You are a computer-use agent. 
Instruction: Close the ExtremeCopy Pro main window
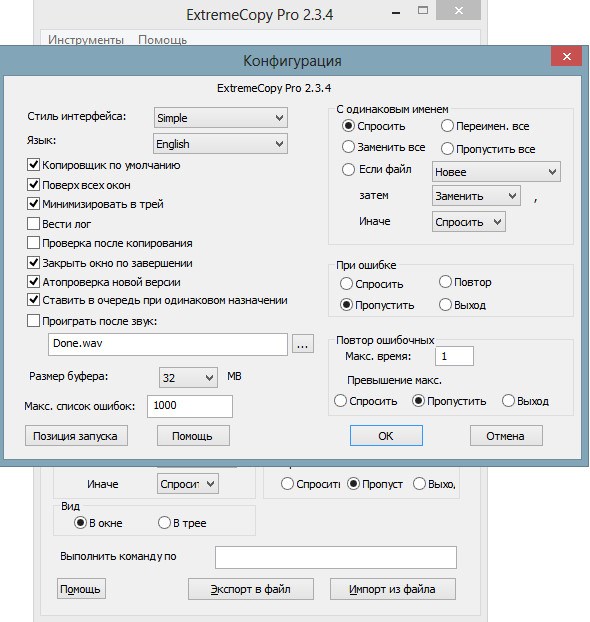(458, 10)
